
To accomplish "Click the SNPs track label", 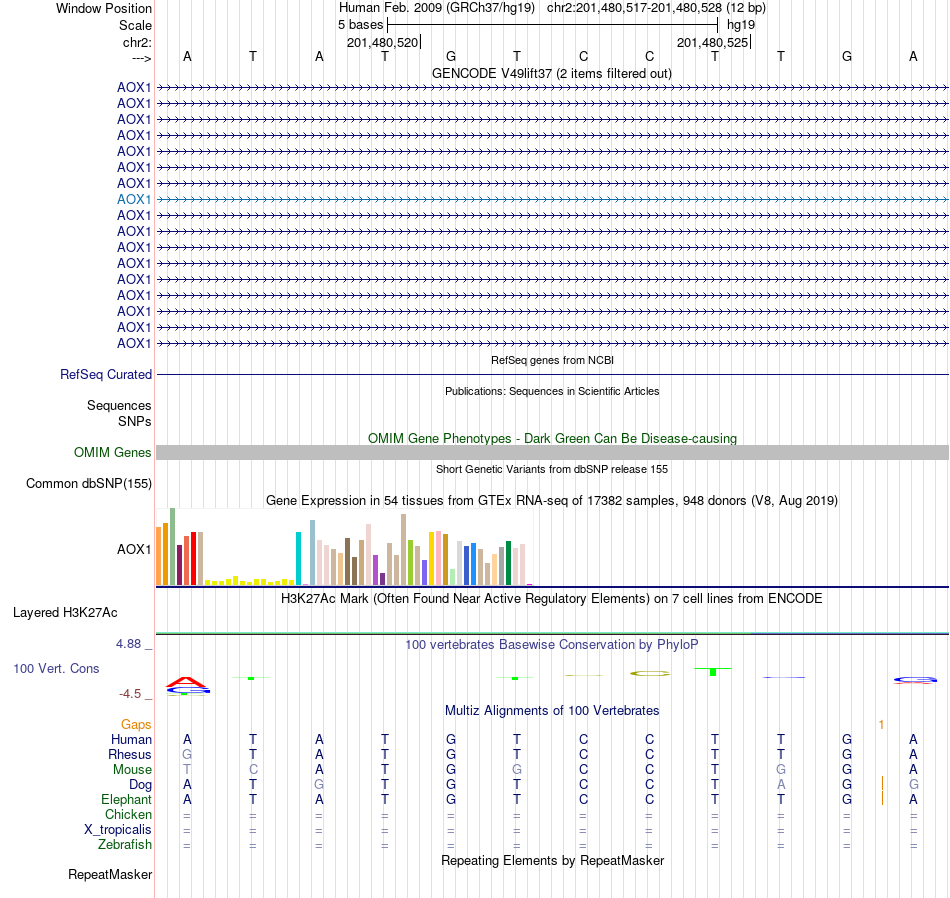I will coord(135,421).
